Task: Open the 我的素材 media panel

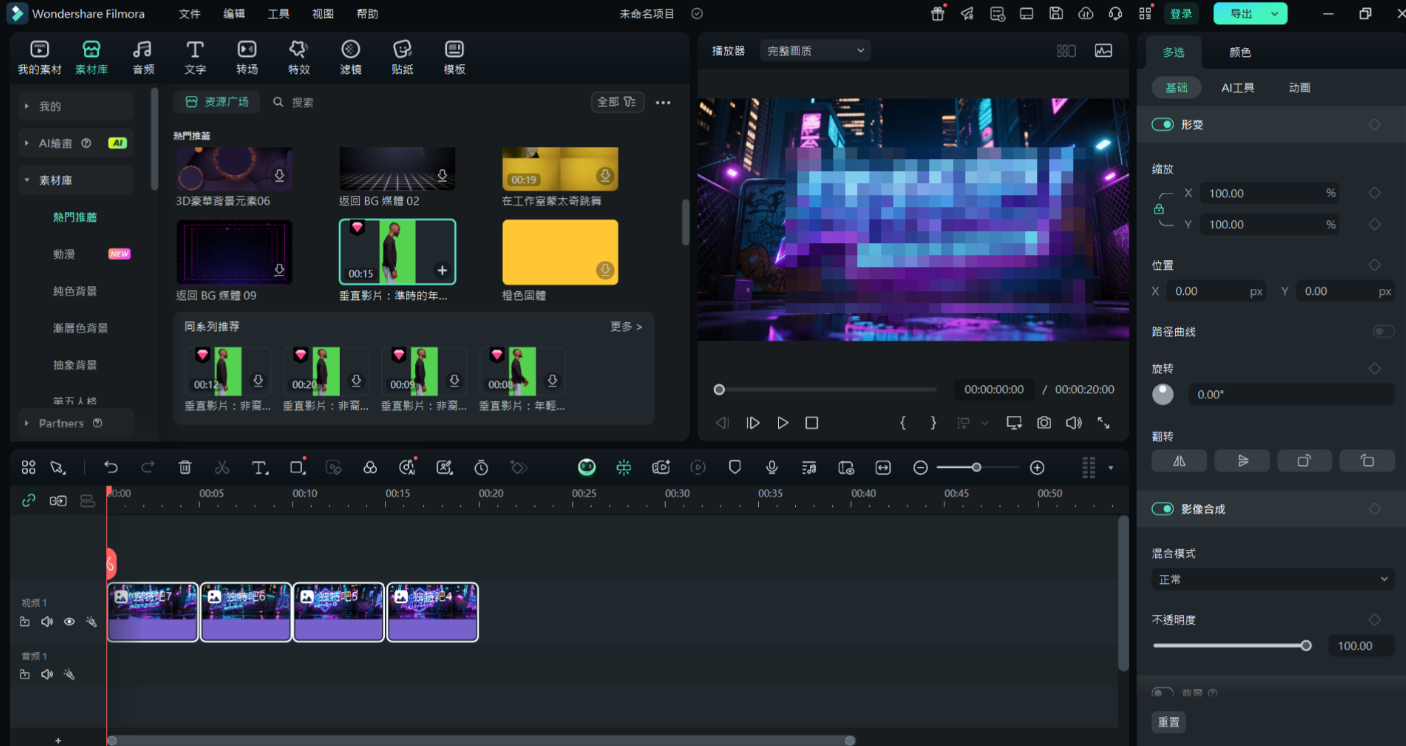Action: pyautogui.click(x=39, y=57)
